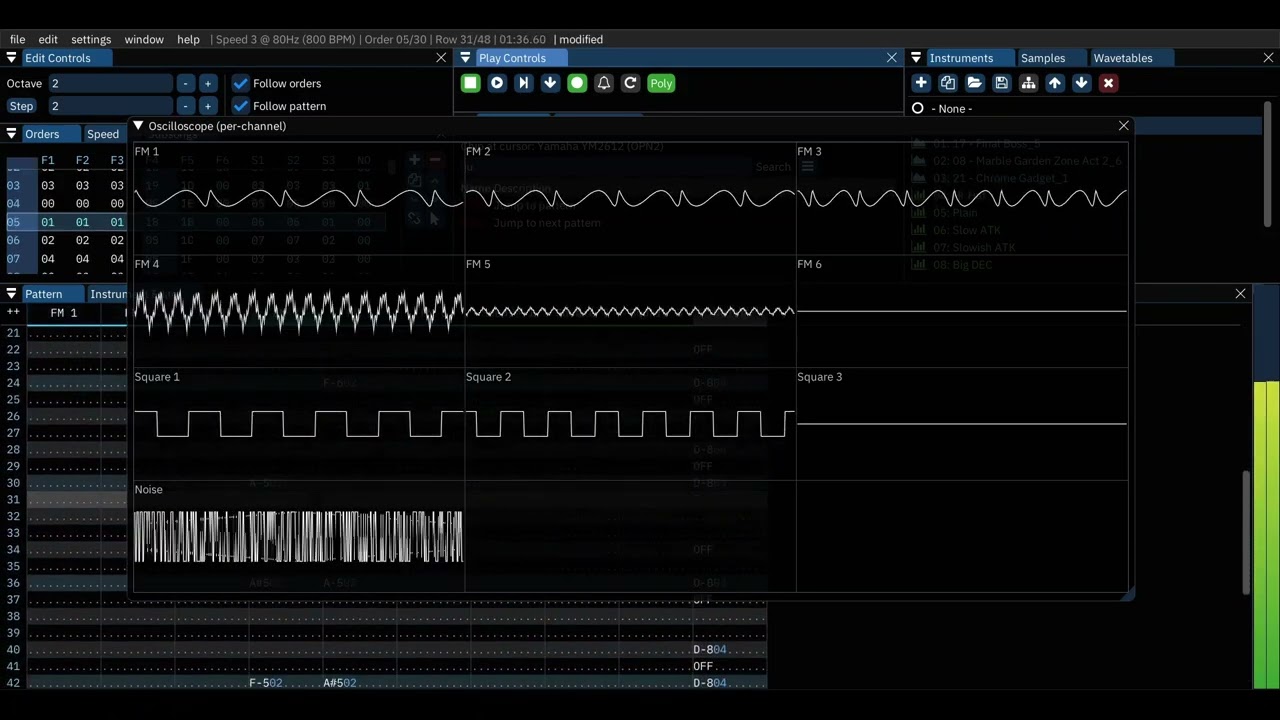Toggle the metronome bell icon
The image size is (1280, 720).
point(603,83)
